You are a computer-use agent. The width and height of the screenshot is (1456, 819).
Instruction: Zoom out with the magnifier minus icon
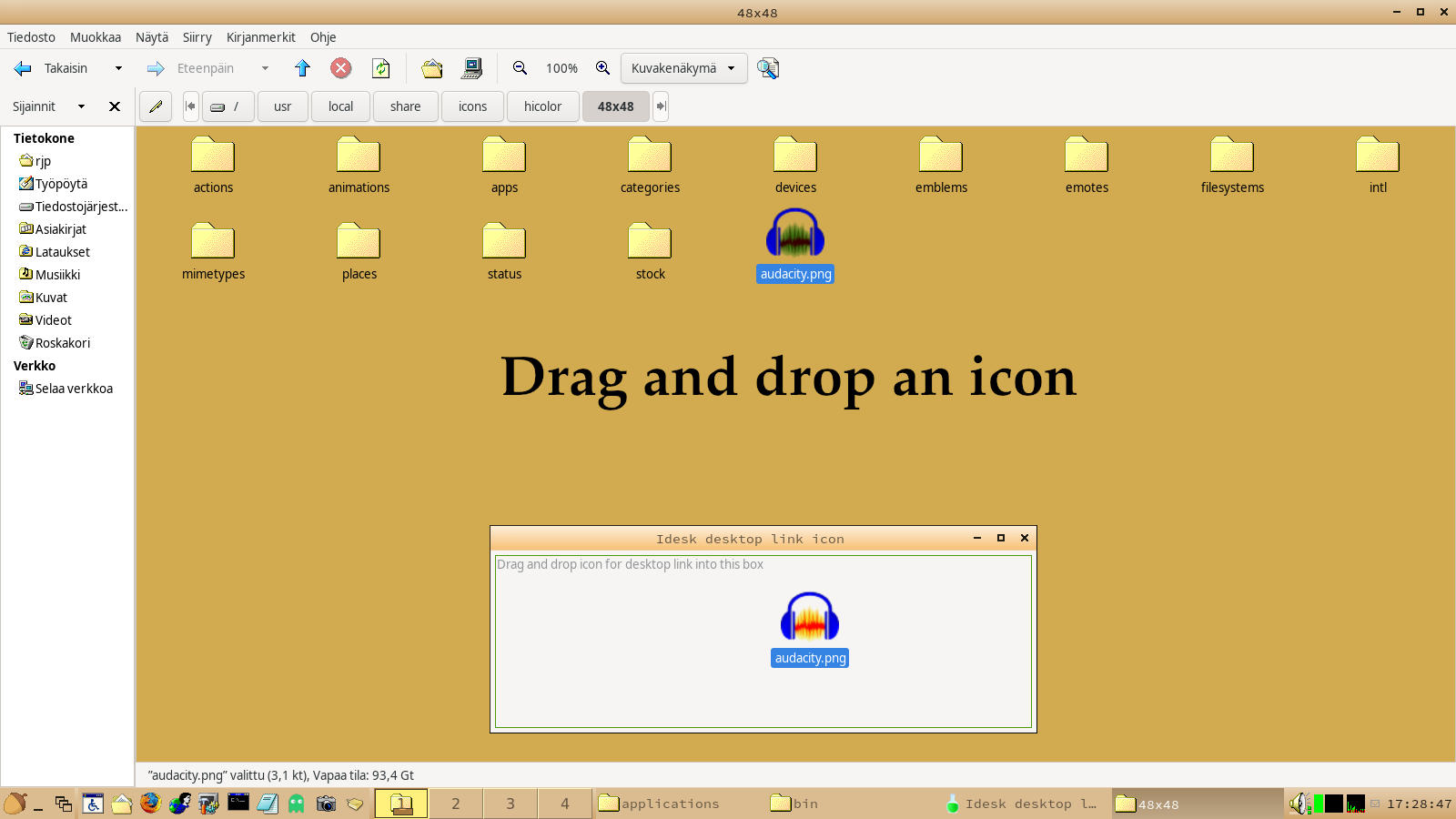click(520, 68)
